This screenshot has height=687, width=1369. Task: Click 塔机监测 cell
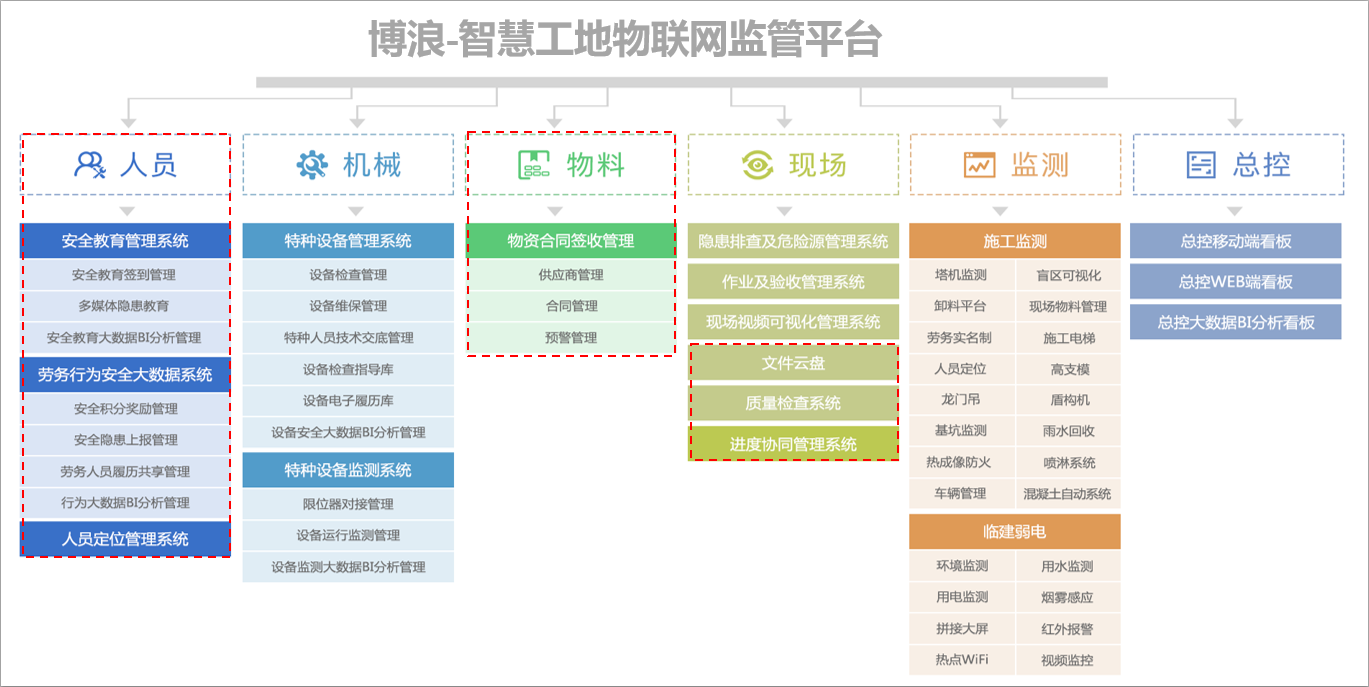pos(961,275)
